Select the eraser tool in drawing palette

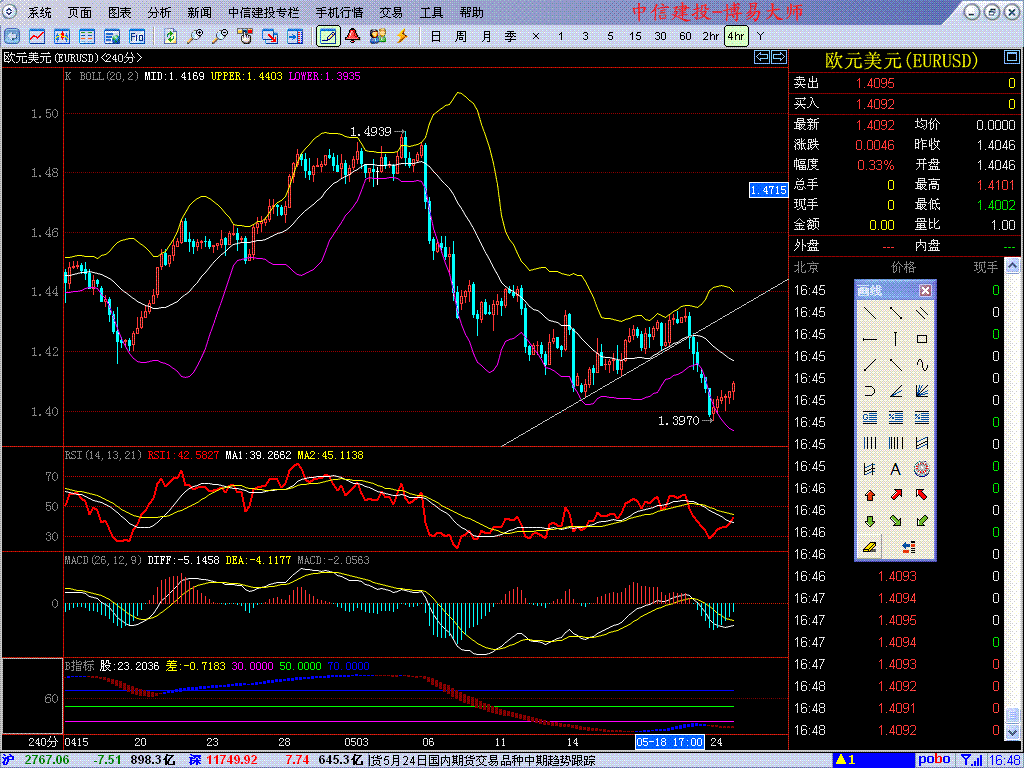point(869,547)
